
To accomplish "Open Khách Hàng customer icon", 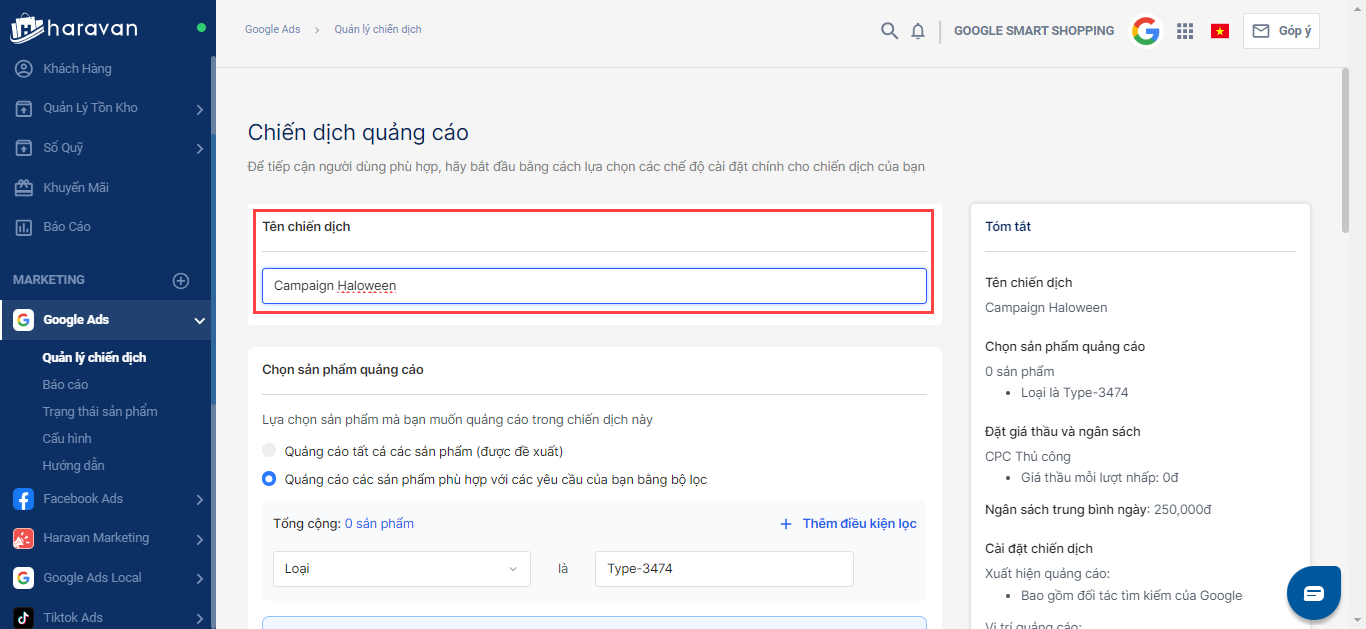I will [24, 69].
